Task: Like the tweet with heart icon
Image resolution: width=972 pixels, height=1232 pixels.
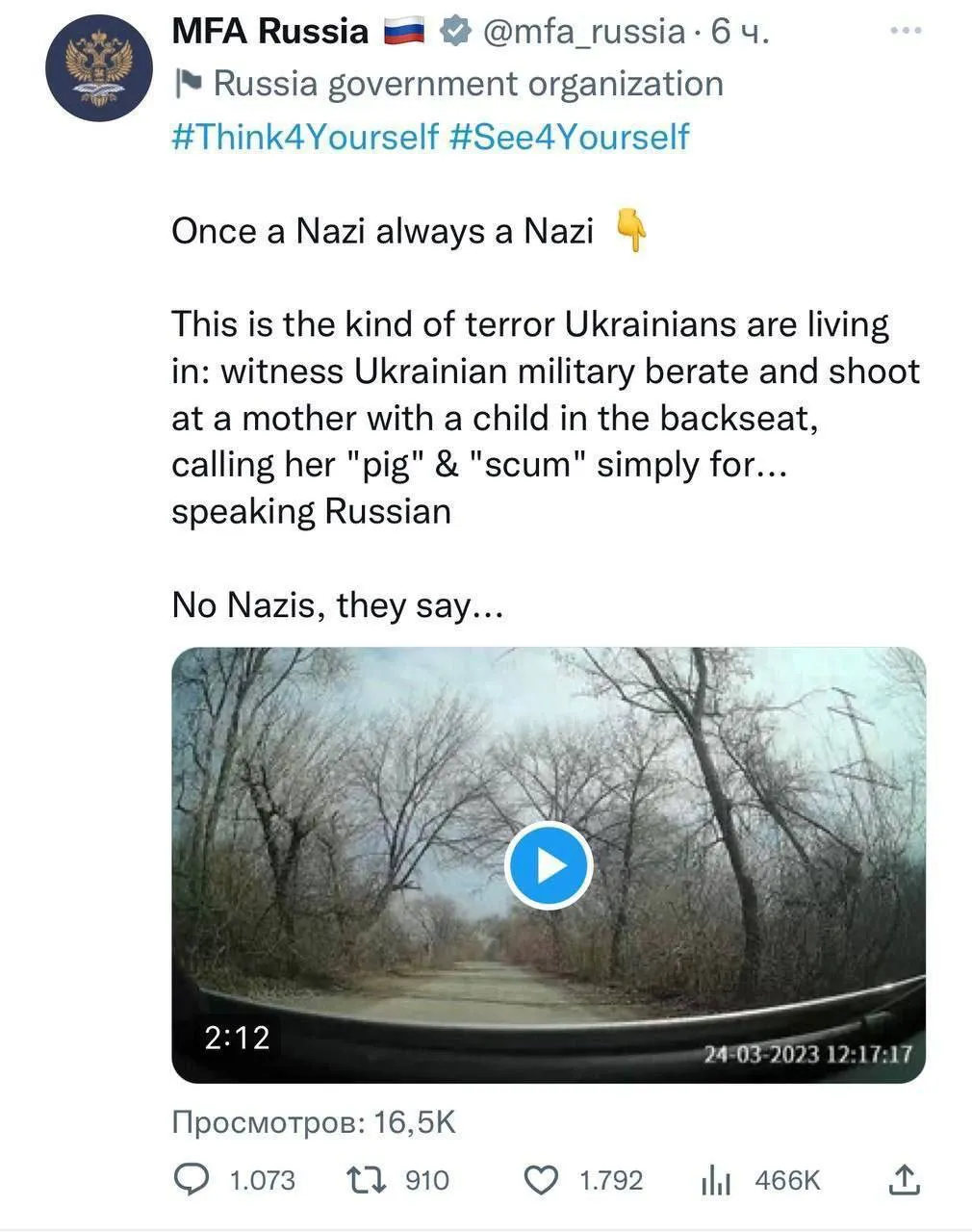Action: click(543, 1179)
